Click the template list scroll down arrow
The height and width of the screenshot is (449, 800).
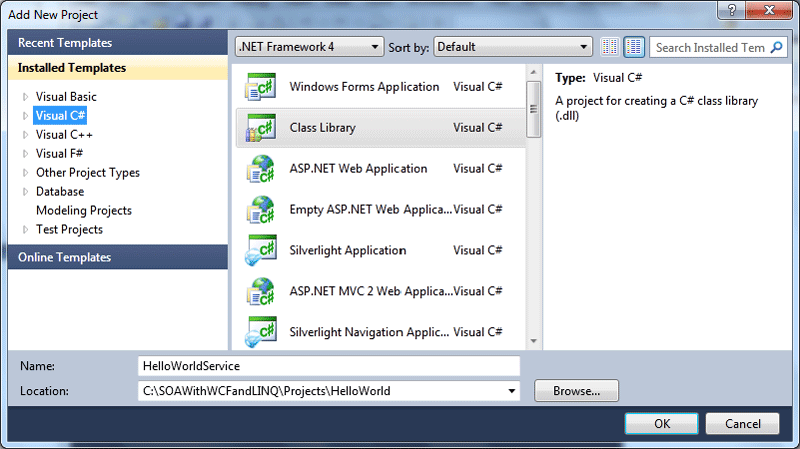click(533, 341)
